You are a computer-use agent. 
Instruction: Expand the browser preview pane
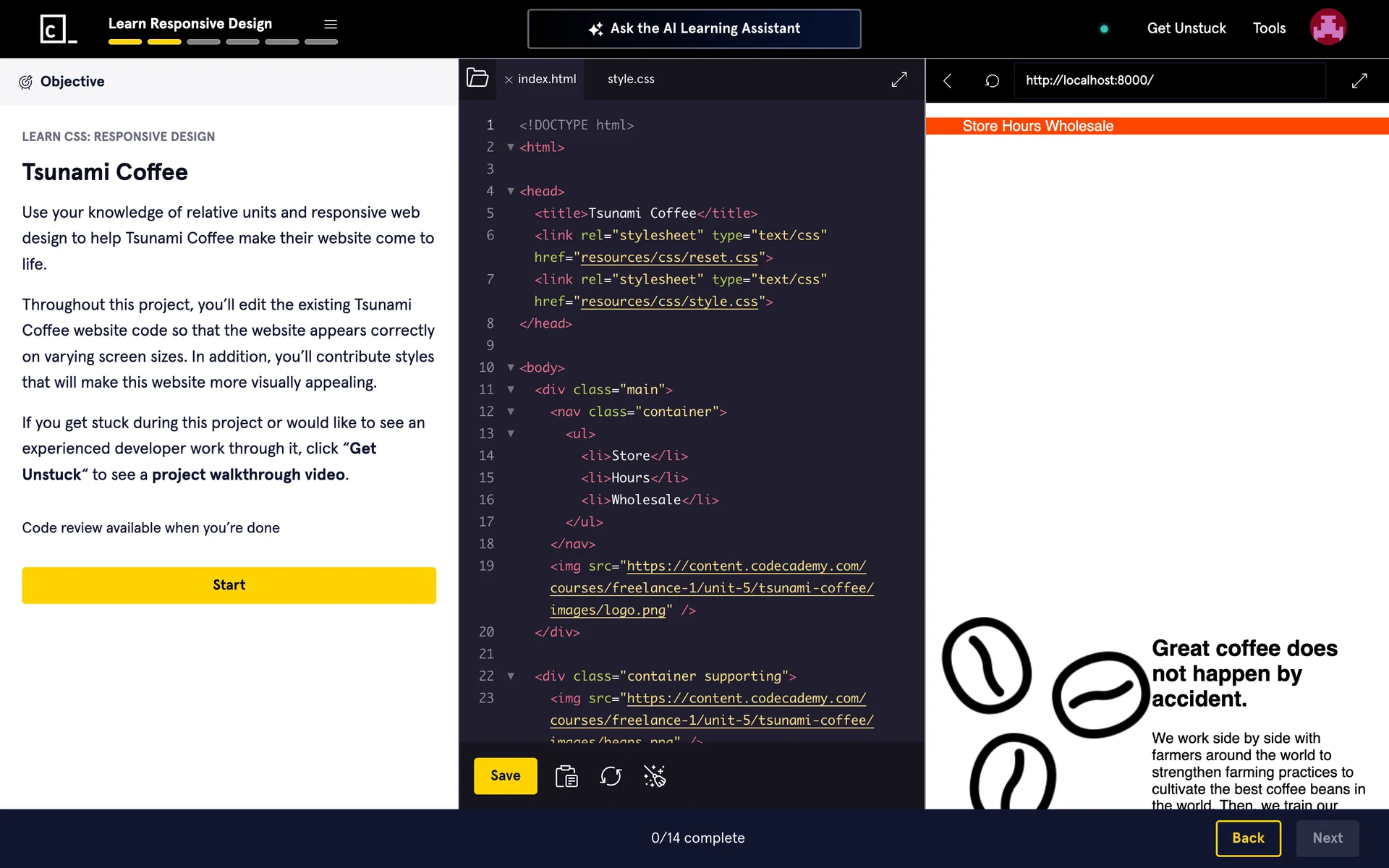click(x=1359, y=80)
